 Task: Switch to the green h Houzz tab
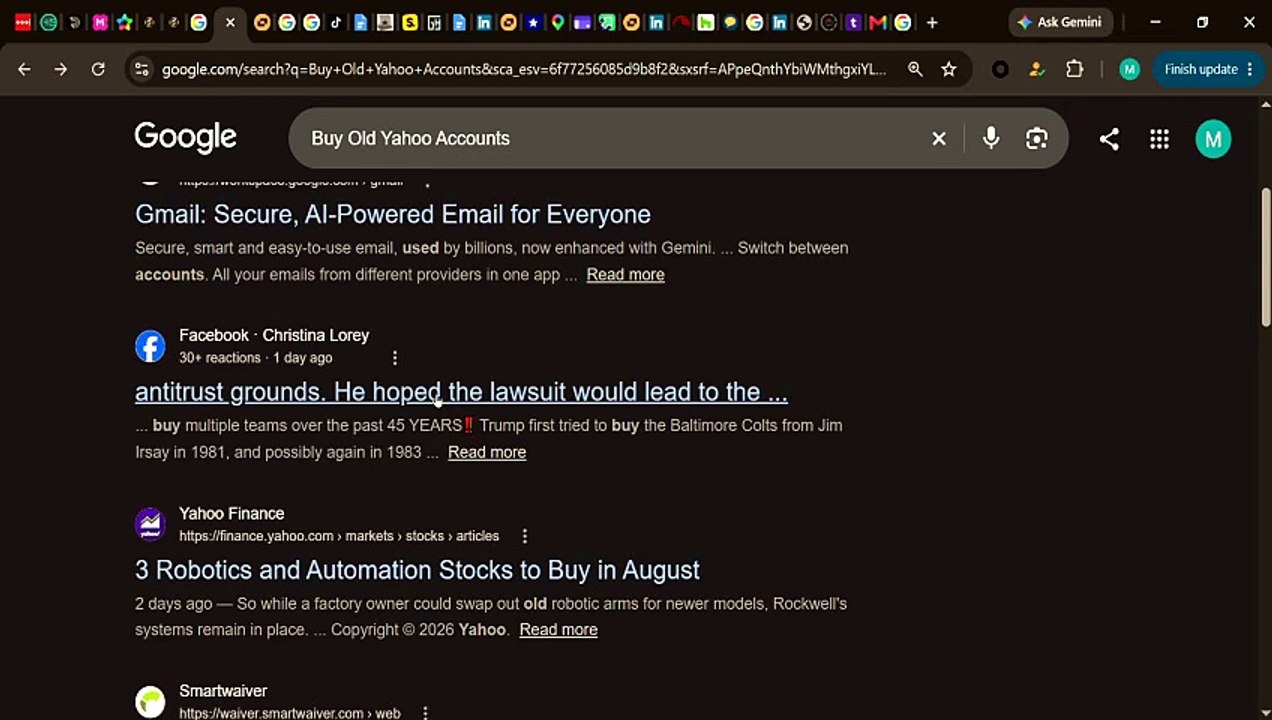tap(706, 22)
